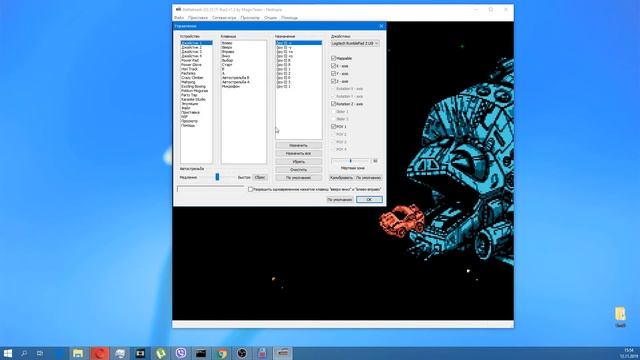
Task: Select Exciting Boxing in device list
Action: pos(196,87)
